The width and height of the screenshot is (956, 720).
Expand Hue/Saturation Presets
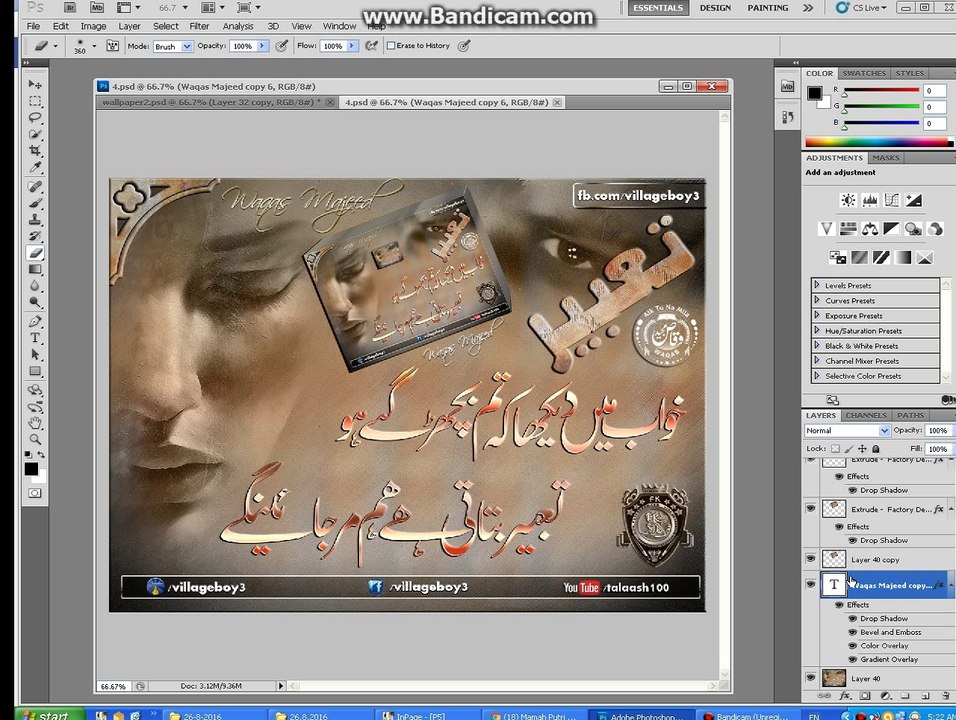(817, 330)
